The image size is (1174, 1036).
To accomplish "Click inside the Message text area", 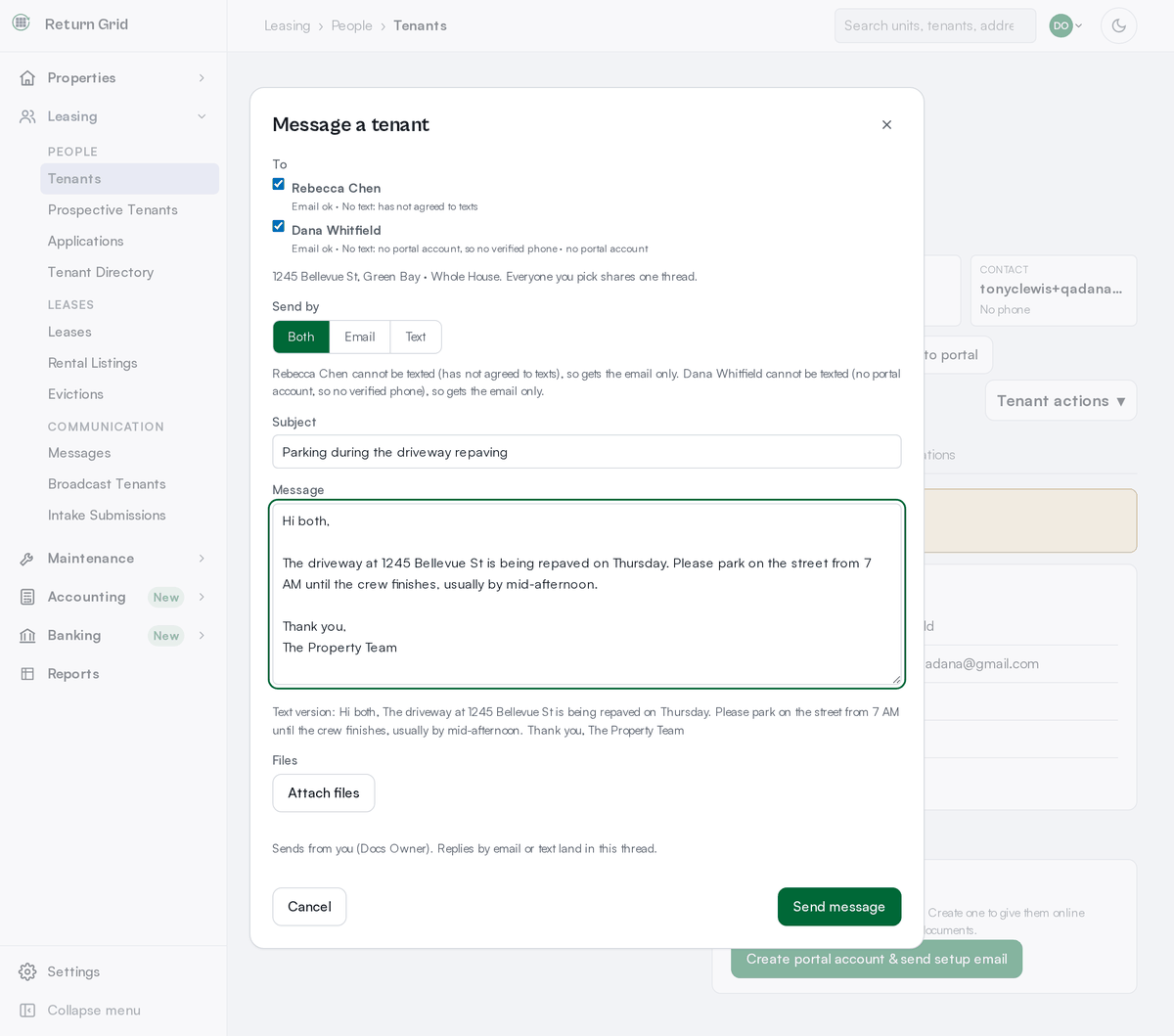I will [587, 594].
